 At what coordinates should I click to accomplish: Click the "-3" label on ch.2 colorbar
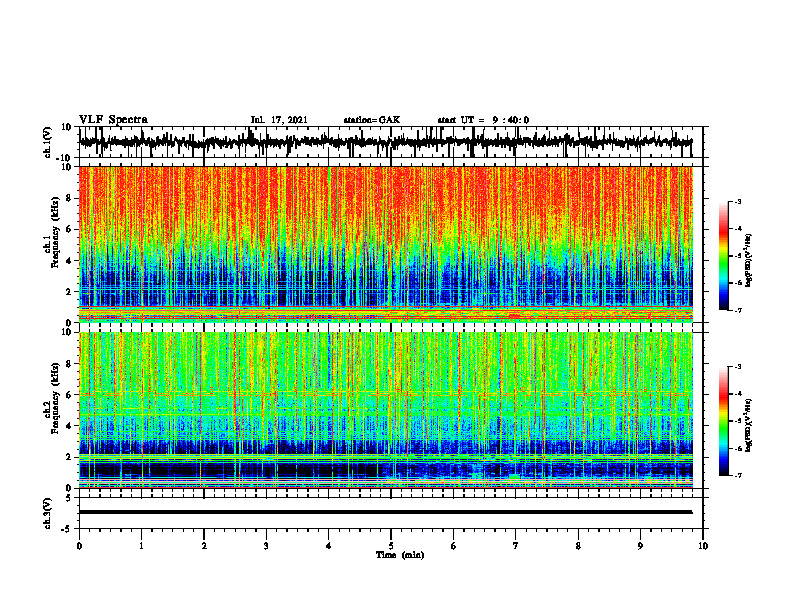(738, 367)
